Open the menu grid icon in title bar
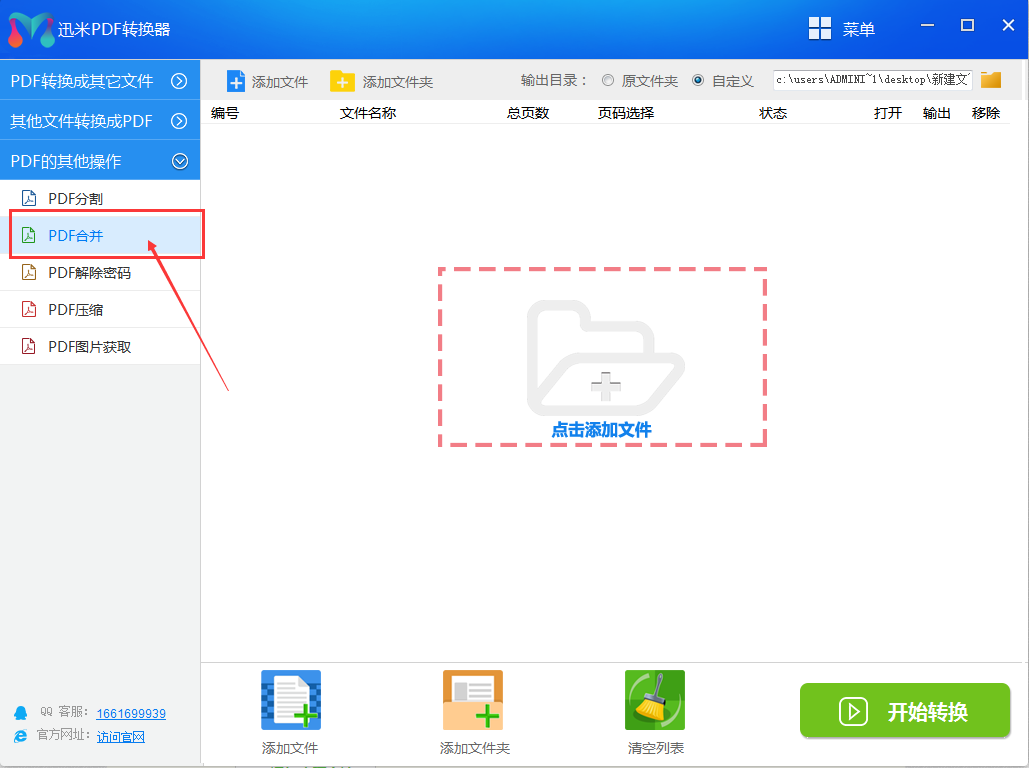Screen dimensions: 1029x768 click(820, 29)
